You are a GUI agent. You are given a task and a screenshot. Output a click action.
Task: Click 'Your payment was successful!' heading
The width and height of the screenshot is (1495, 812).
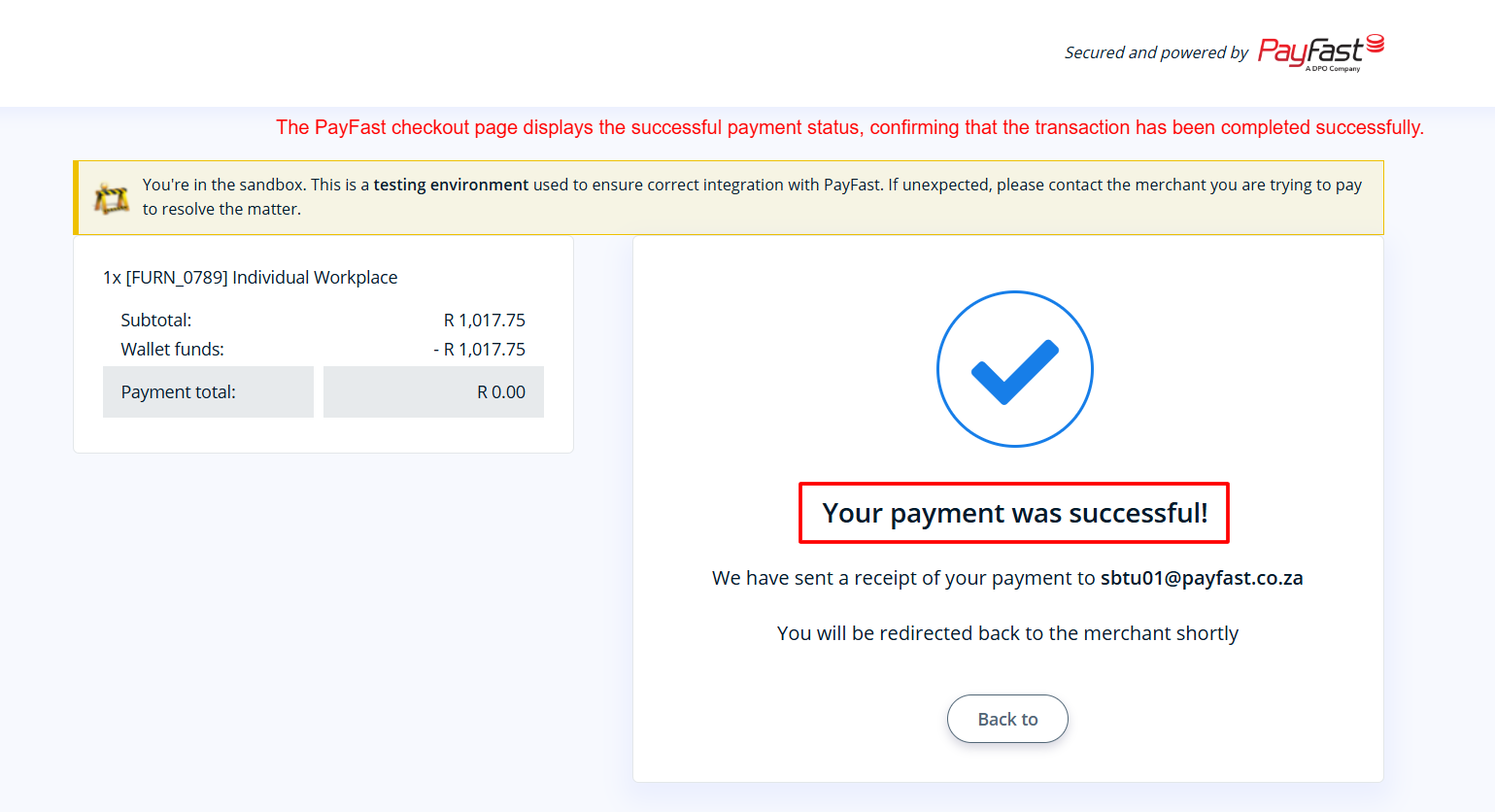[x=1015, y=513]
